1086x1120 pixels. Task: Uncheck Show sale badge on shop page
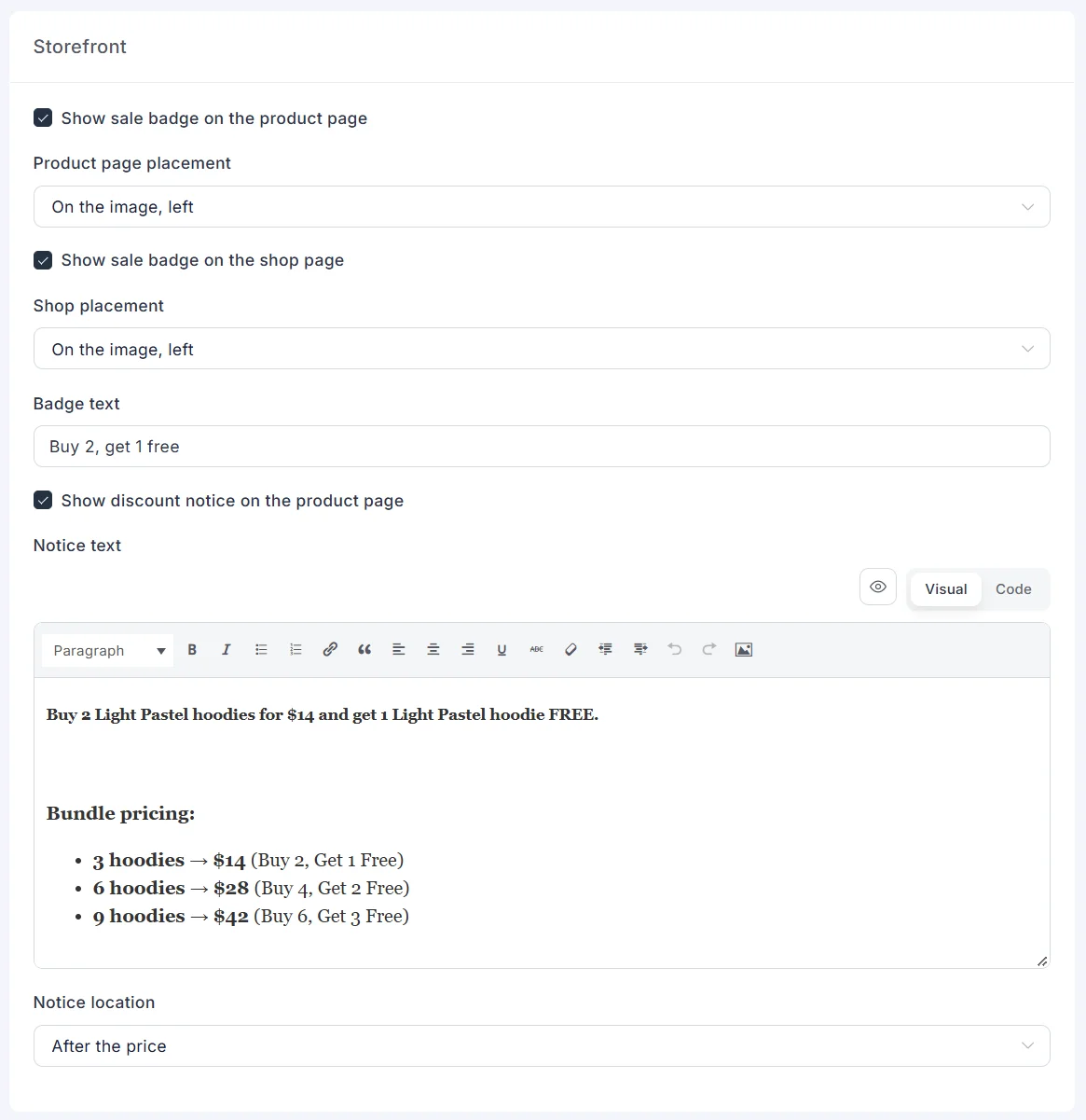[x=43, y=260]
